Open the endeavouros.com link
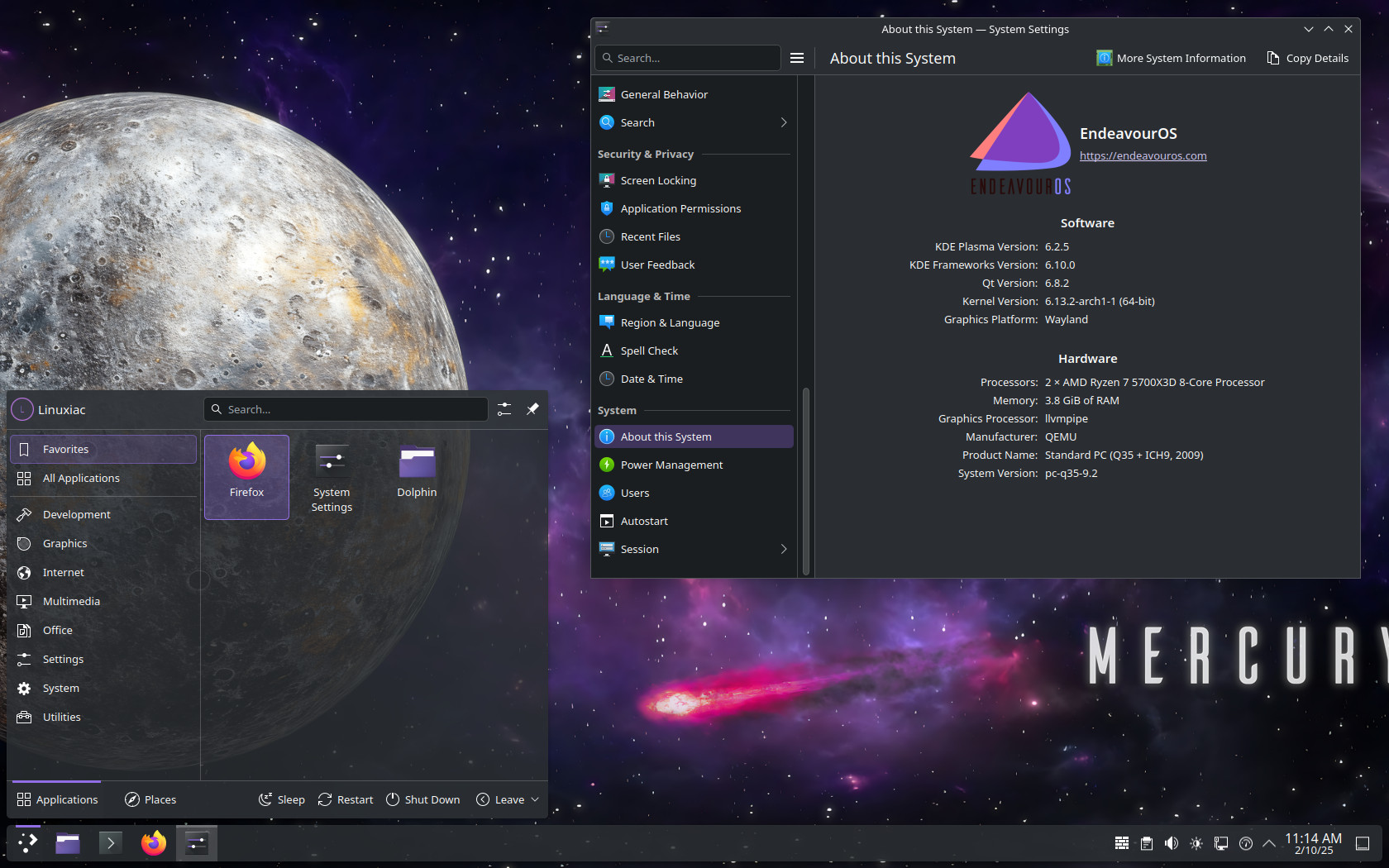This screenshot has height=868, width=1389. click(1143, 155)
